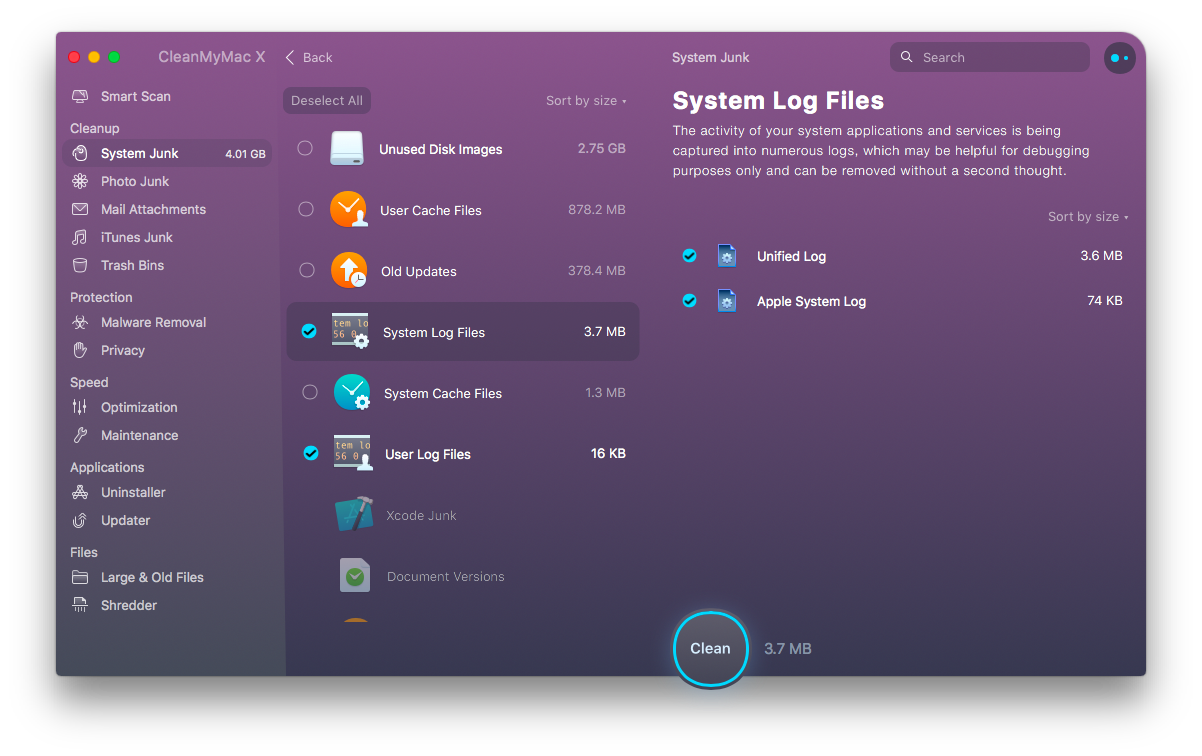Screen dimensions: 1202x756
Task: Click the Unified Log file icon
Action: [727, 256]
